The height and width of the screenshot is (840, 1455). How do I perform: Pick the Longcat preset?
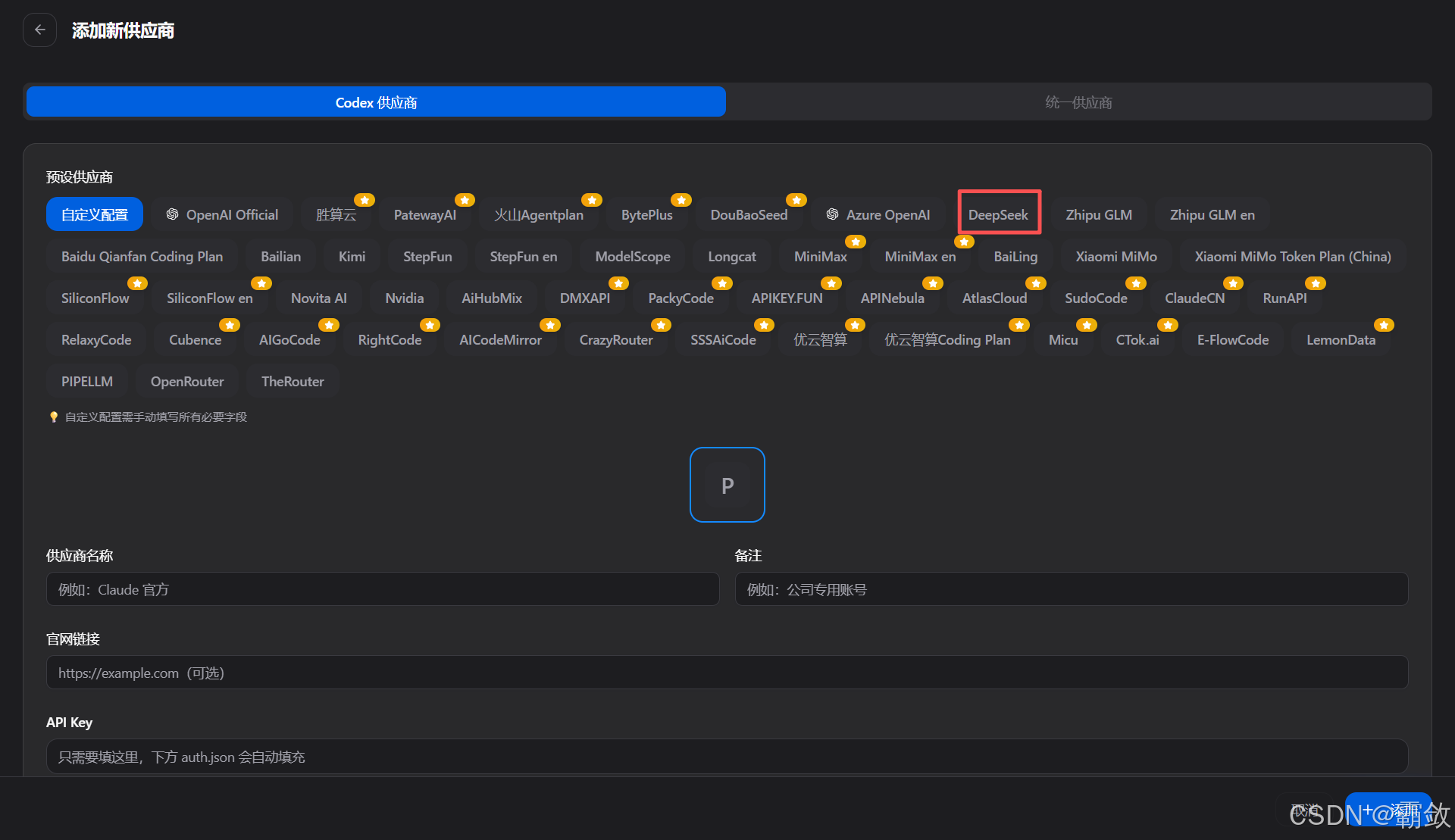pos(732,256)
